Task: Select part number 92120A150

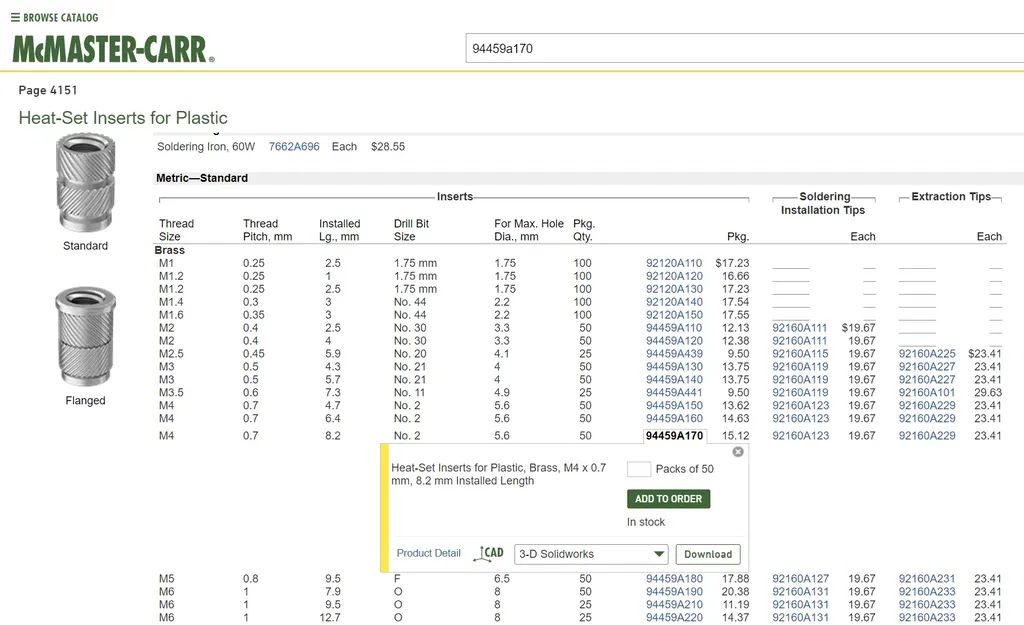Action: point(674,315)
